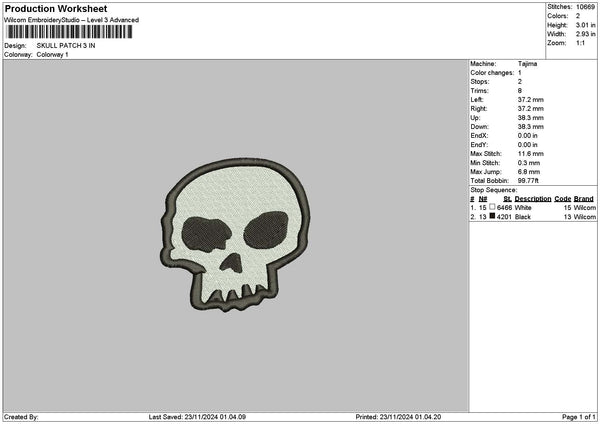Click the Down value 38.3 mm

pos(531,127)
